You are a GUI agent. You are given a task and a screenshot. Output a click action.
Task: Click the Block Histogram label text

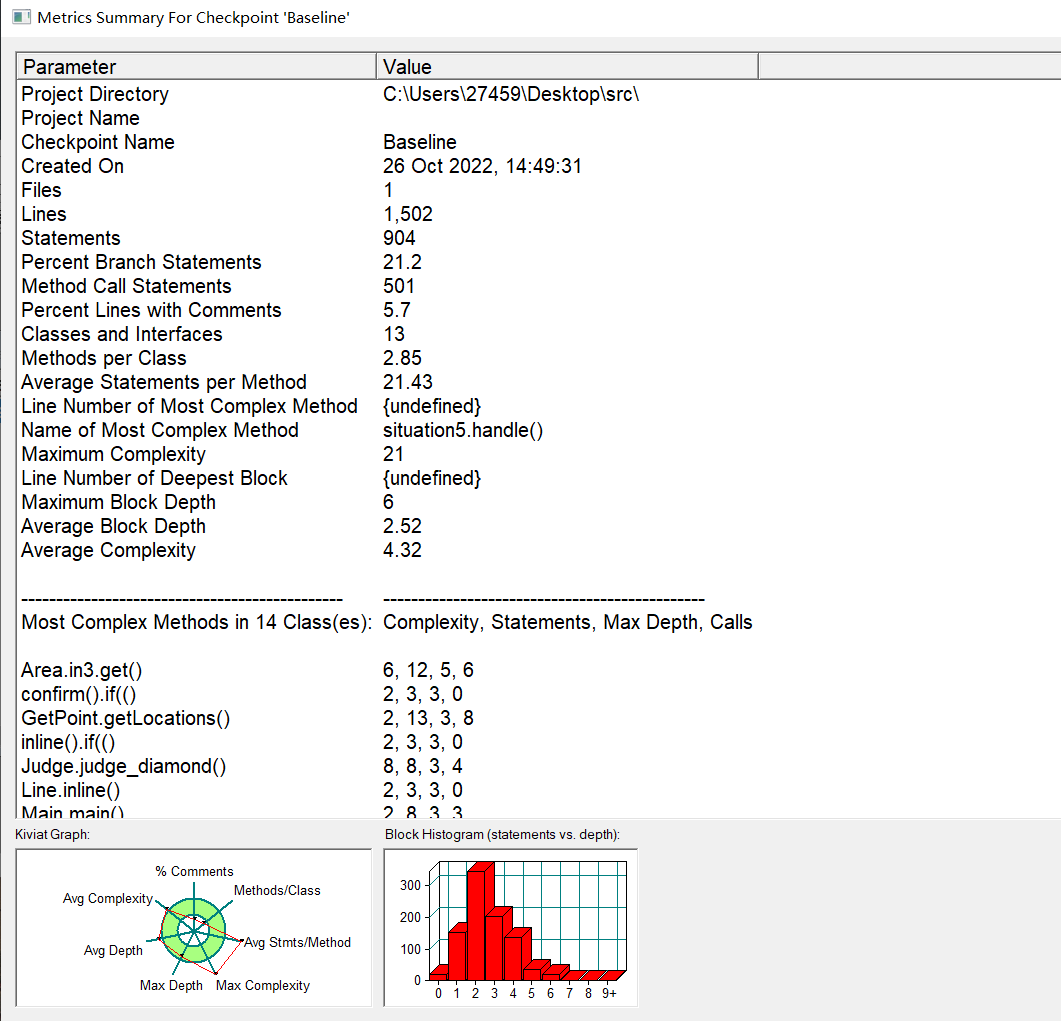tap(502, 835)
